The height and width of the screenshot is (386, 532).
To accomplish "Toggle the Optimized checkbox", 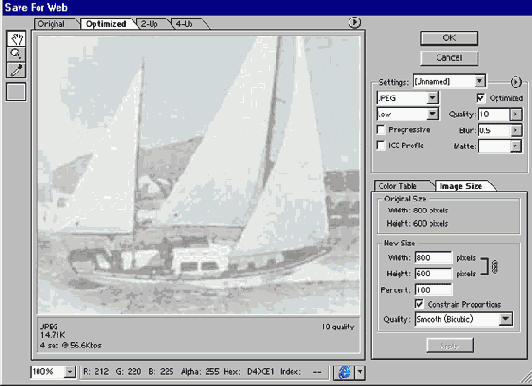I will point(480,98).
